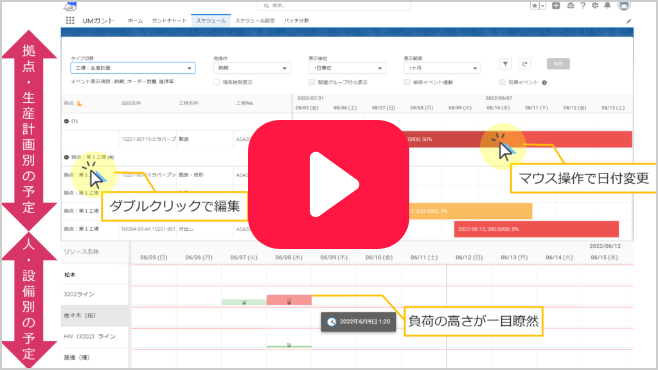Toggle the 兄弟イベント checkbox
The height and width of the screenshot is (370, 658).
[502, 82]
